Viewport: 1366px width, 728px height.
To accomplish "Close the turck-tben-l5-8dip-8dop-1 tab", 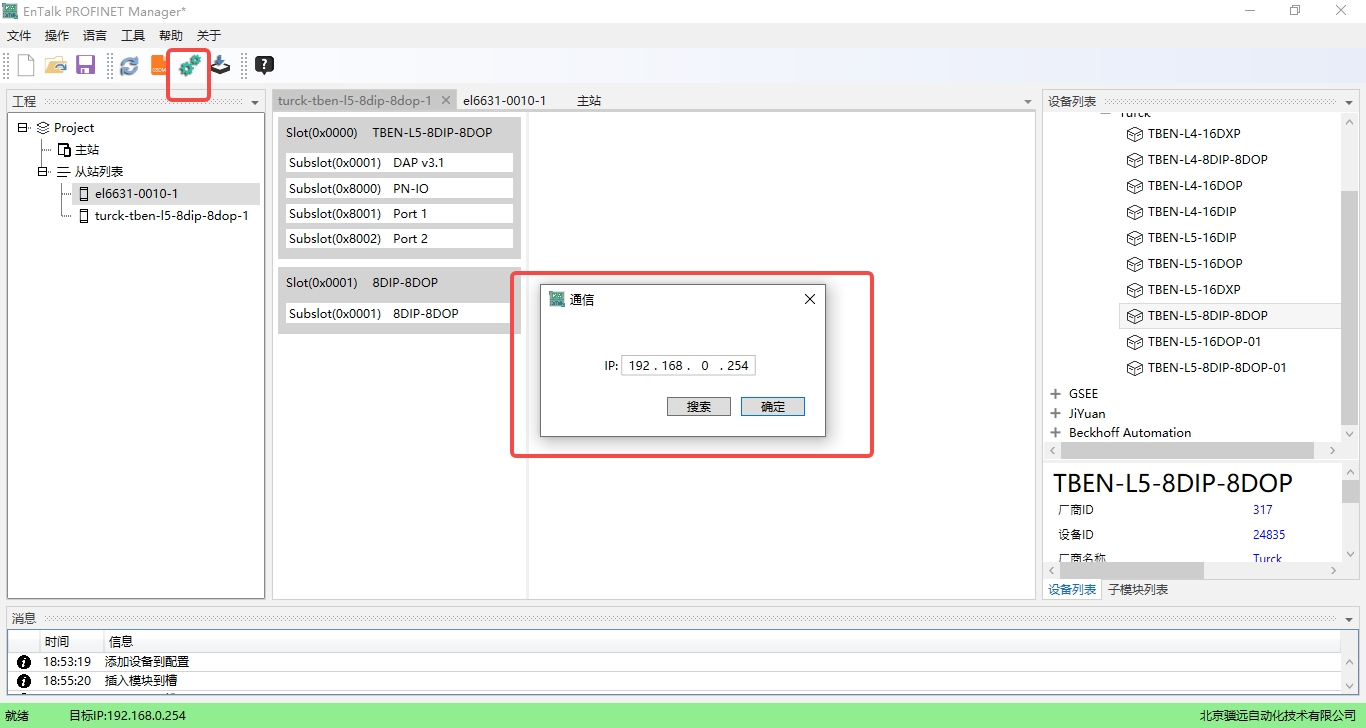I will [x=446, y=101].
